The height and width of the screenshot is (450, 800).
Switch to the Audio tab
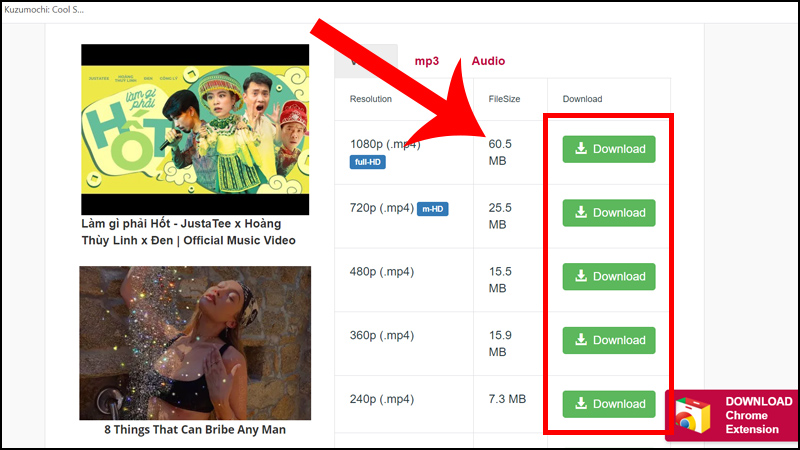point(488,61)
